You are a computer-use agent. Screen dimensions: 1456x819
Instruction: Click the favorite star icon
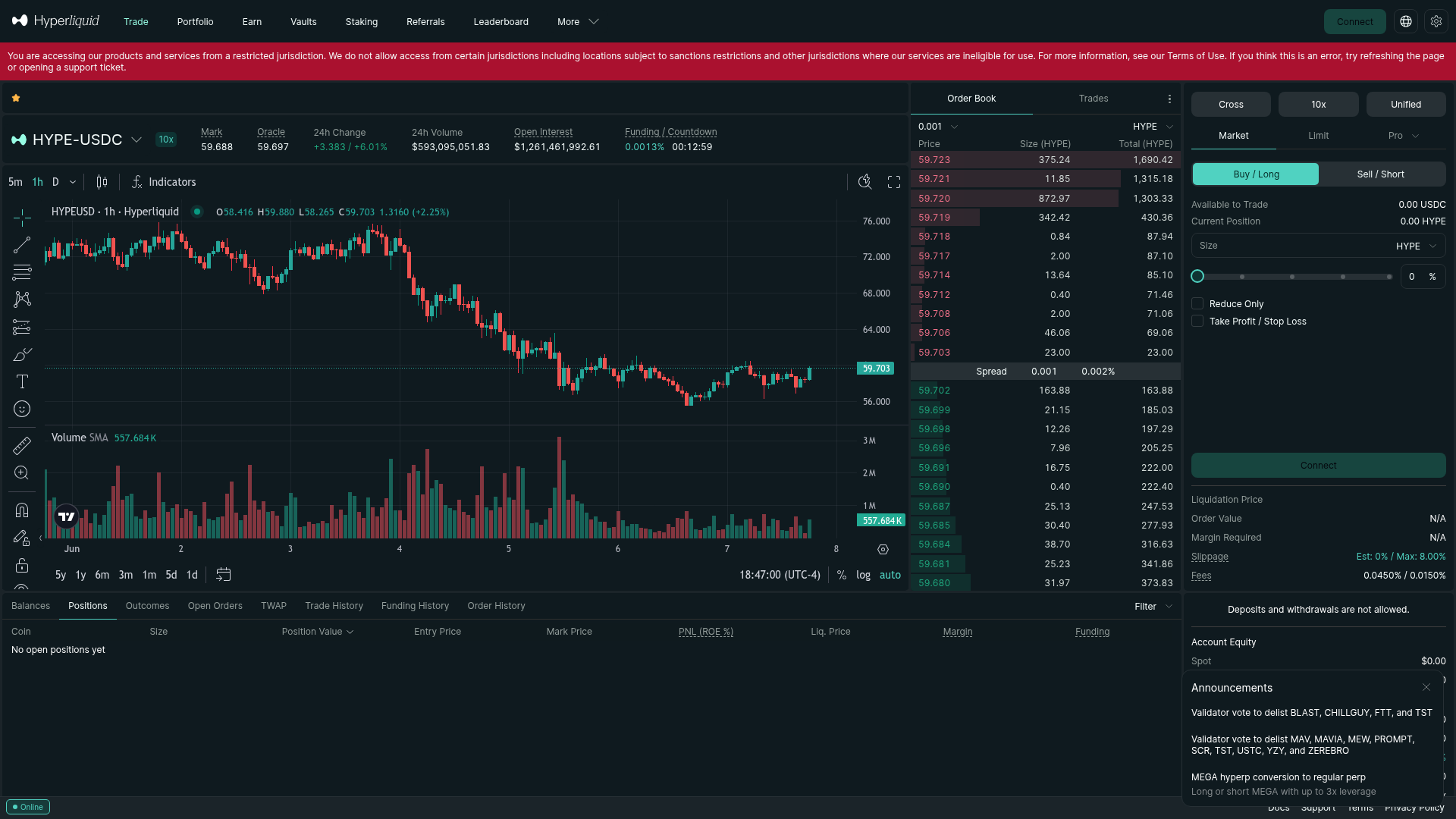click(16, 98)
